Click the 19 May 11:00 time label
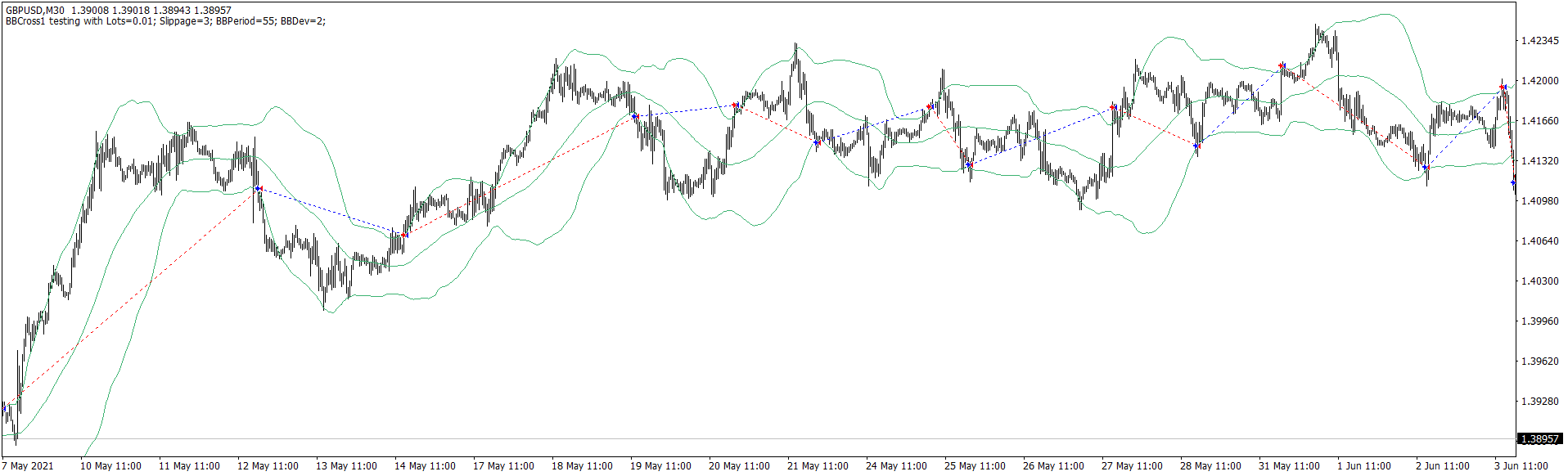Image resolution: width=1568 pixels, height=476 pixels. 660,466
